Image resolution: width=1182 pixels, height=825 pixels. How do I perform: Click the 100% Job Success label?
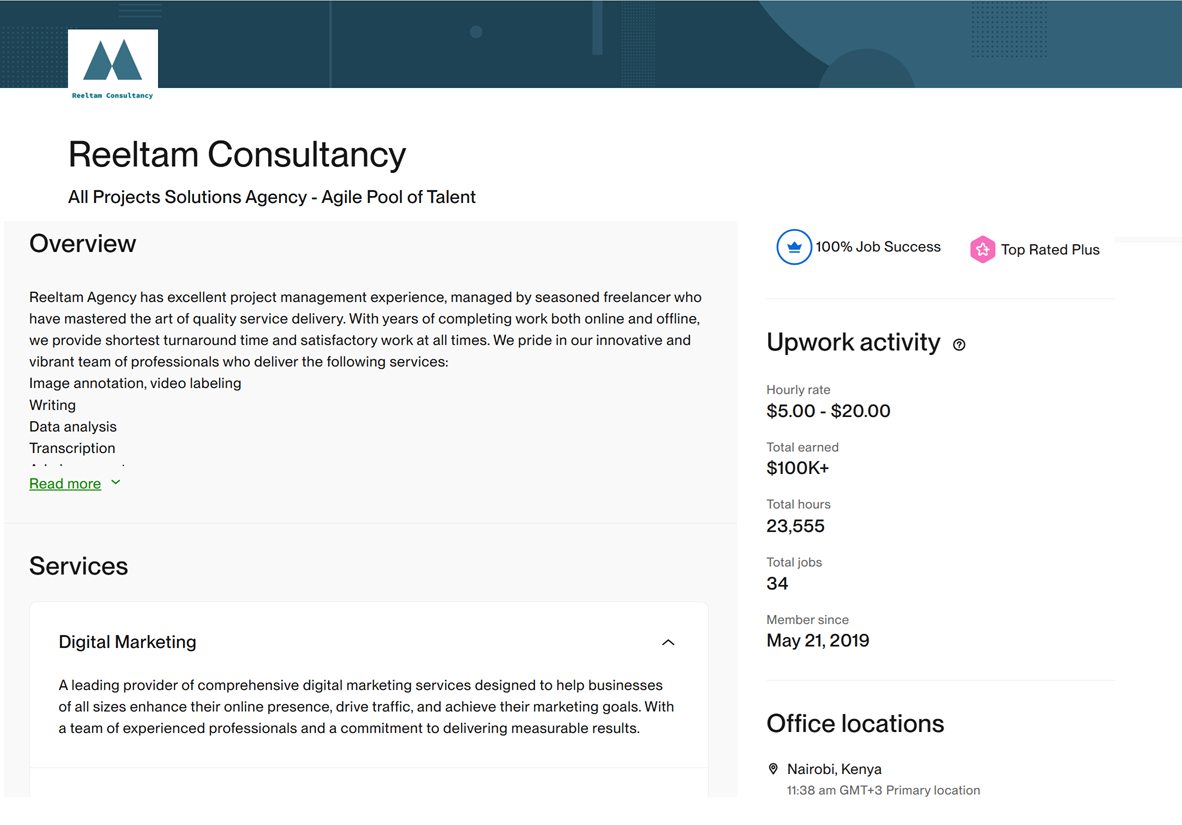coord(877,247)
